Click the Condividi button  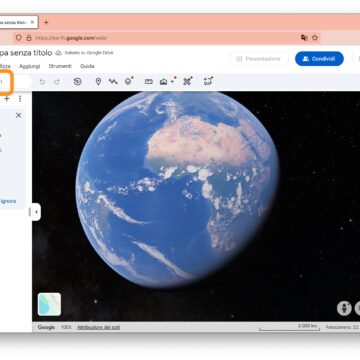click(319, 59)
